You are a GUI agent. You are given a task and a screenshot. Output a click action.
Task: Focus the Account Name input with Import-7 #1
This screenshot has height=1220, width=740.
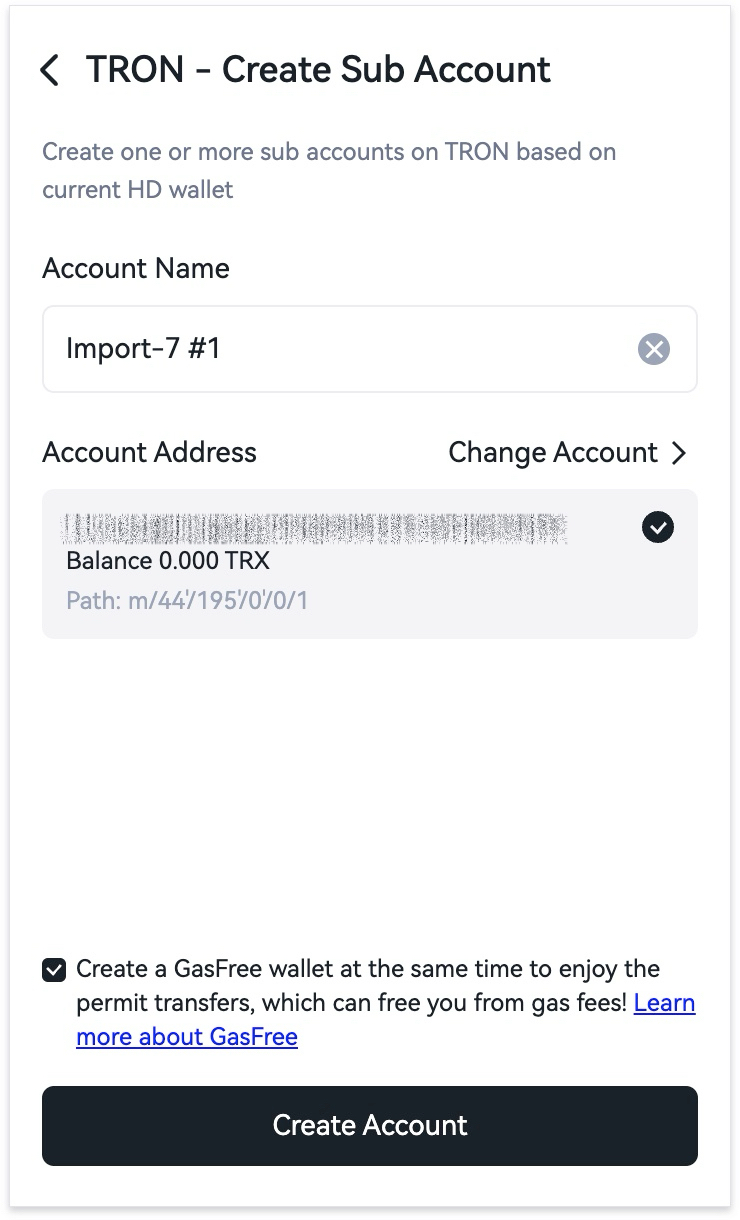point(370,349)
